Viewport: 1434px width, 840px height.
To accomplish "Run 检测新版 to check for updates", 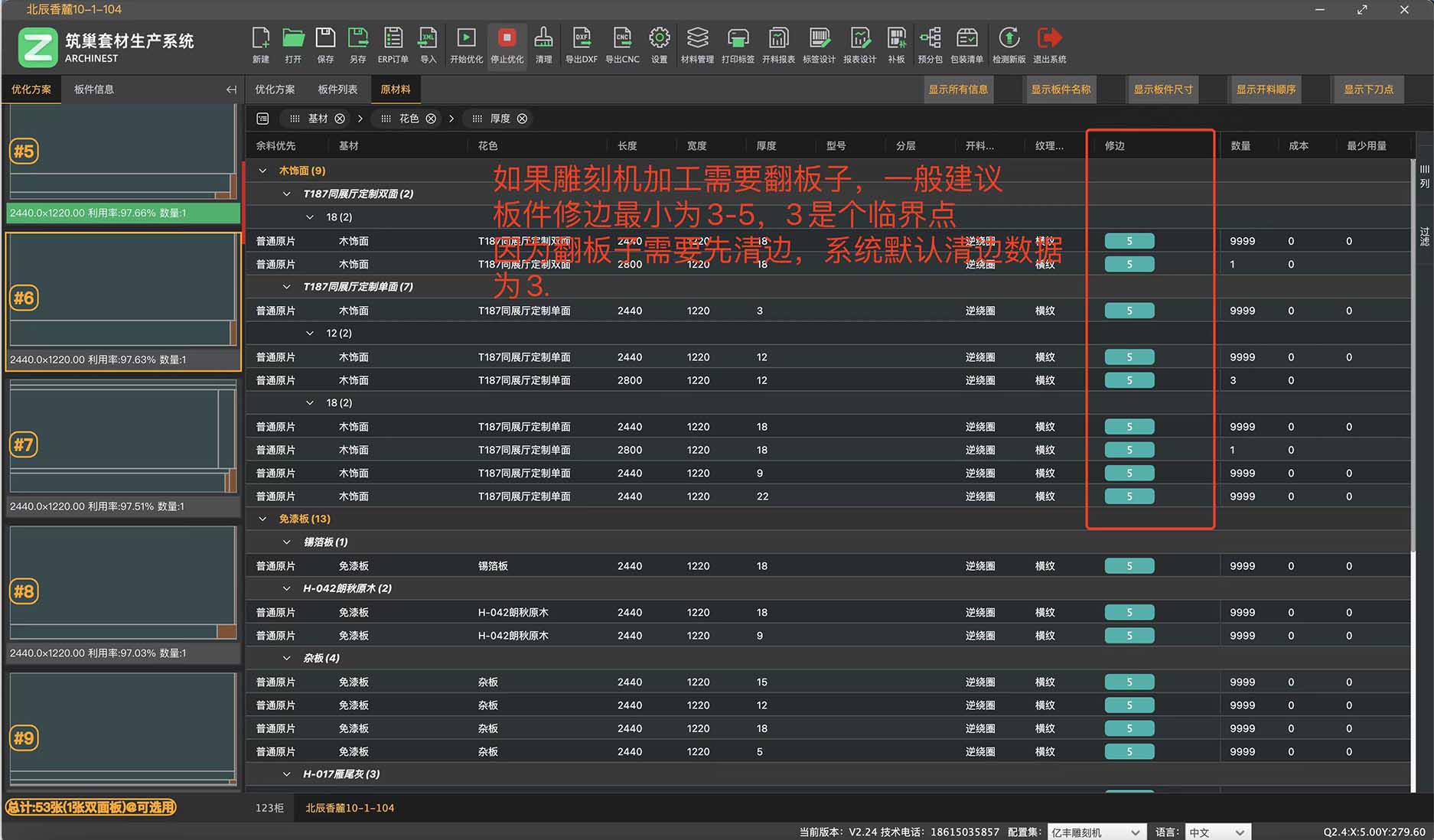I will point(1009,44).
